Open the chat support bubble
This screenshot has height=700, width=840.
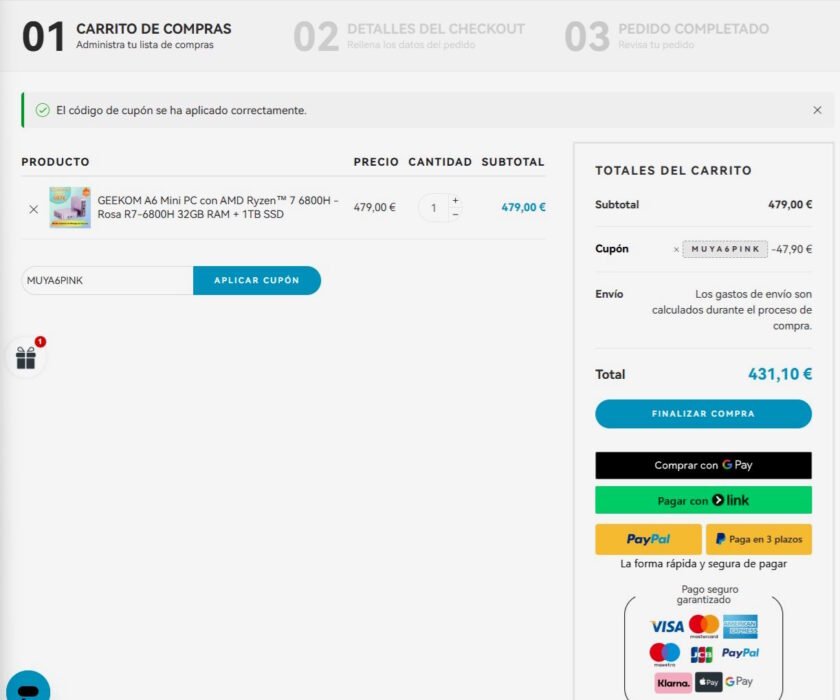[28, 688]
